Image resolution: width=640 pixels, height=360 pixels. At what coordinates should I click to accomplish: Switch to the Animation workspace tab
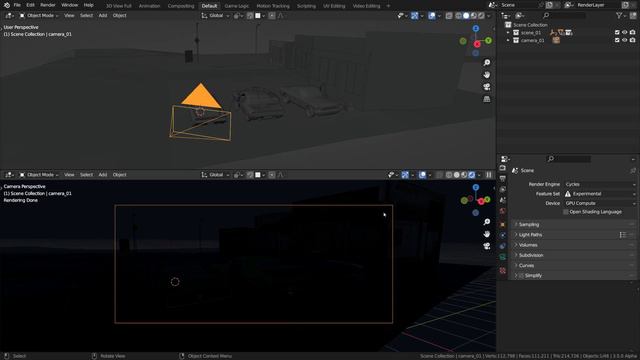[149, 6]
